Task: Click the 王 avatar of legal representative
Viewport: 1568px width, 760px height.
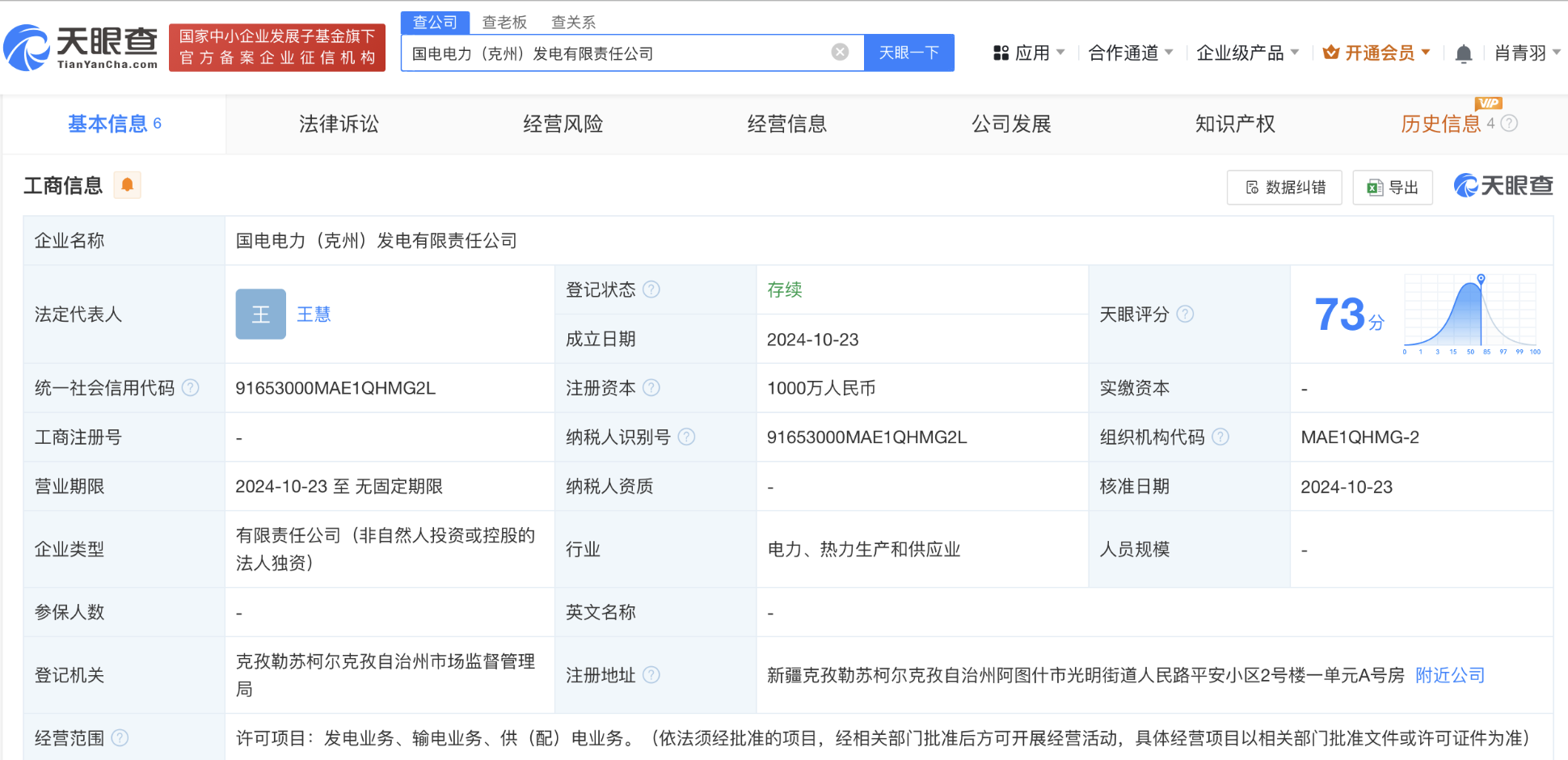Action: point(260,315)
